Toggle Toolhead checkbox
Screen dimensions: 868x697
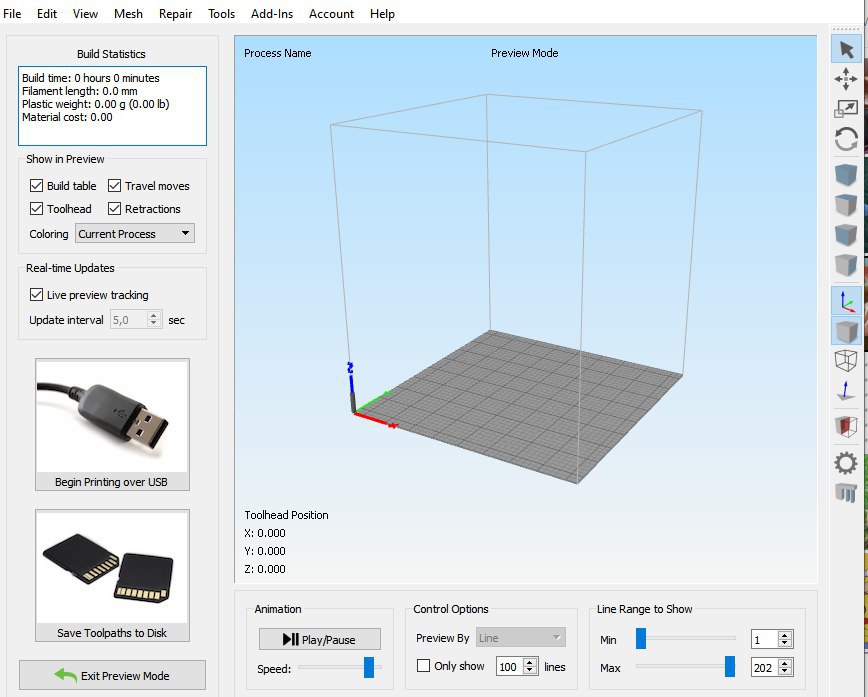point(36,209)
